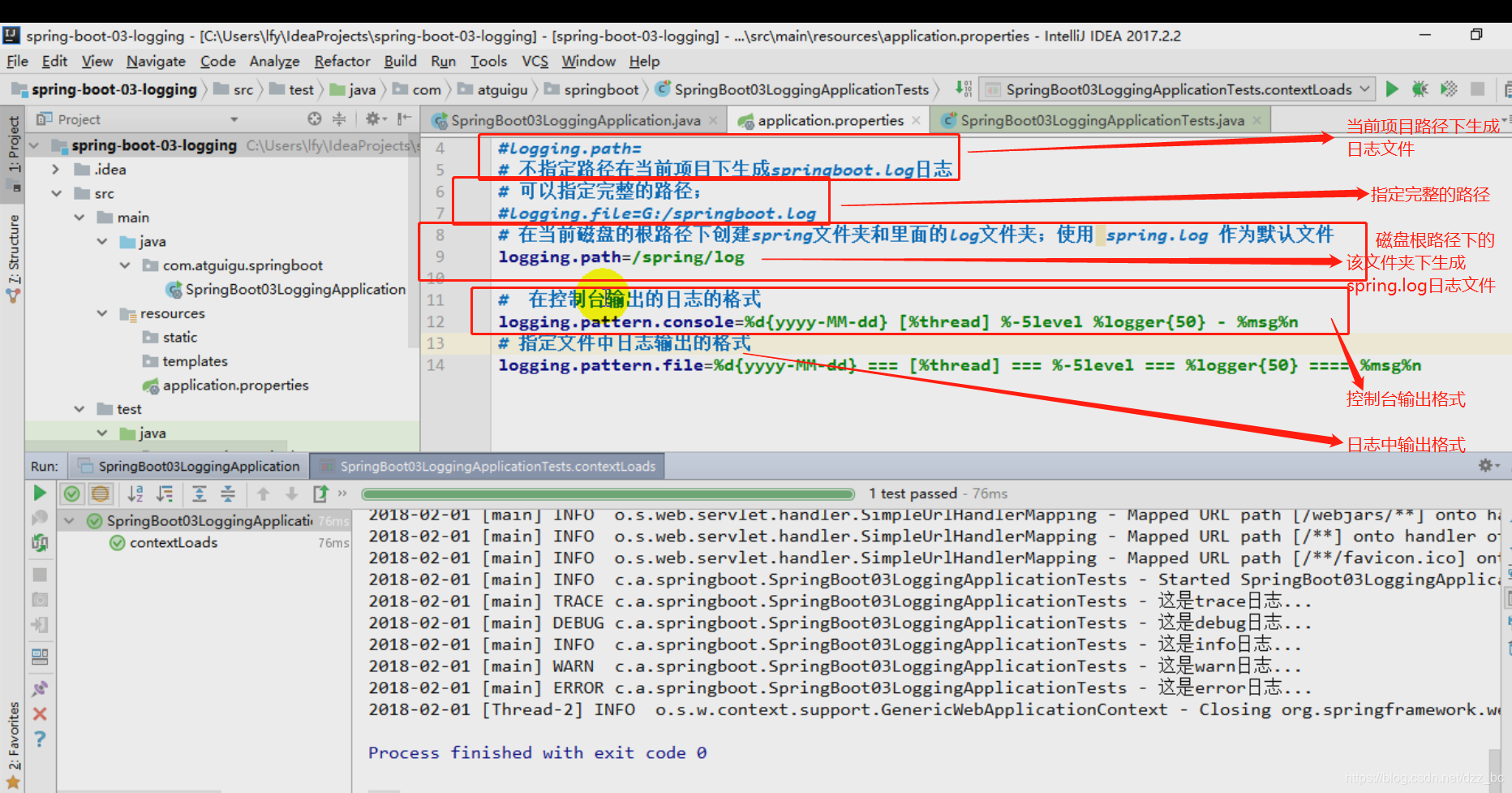
Task: Expand the .idea folder
Action: [x=56, y=170]
